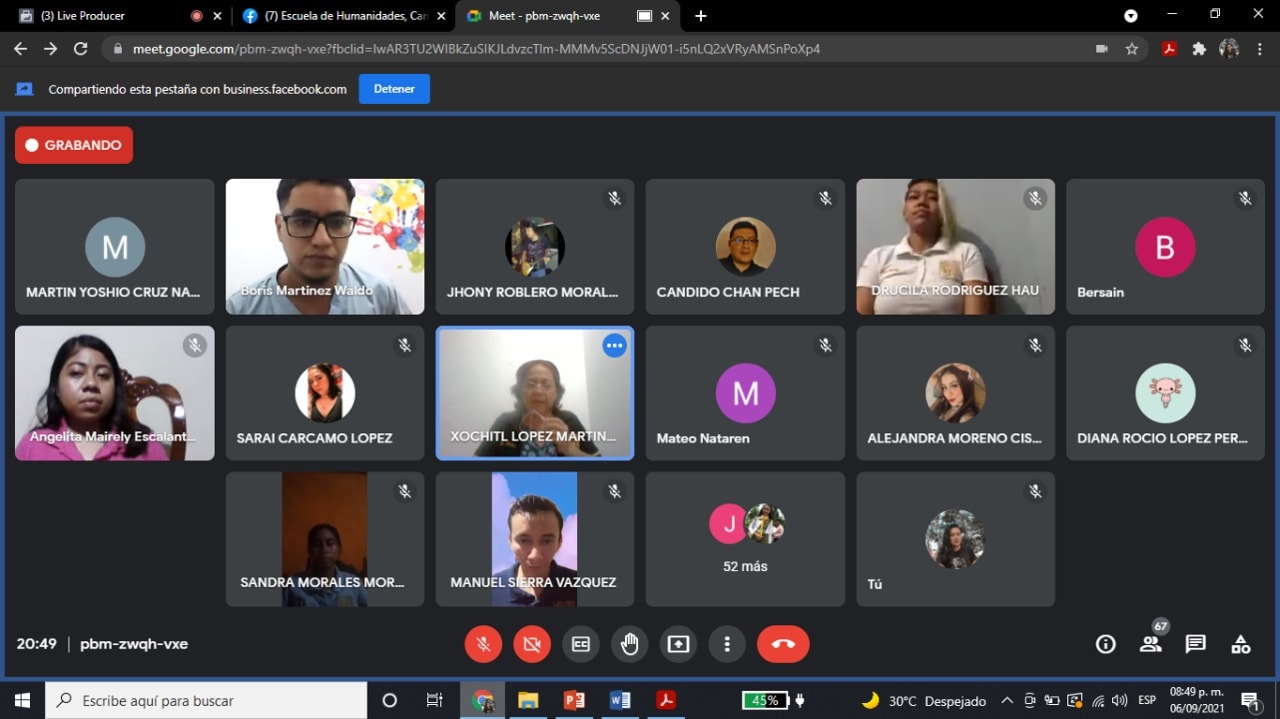Hang up and leave the call
The width and height of the screenshot is (1280, 719).
783,645
